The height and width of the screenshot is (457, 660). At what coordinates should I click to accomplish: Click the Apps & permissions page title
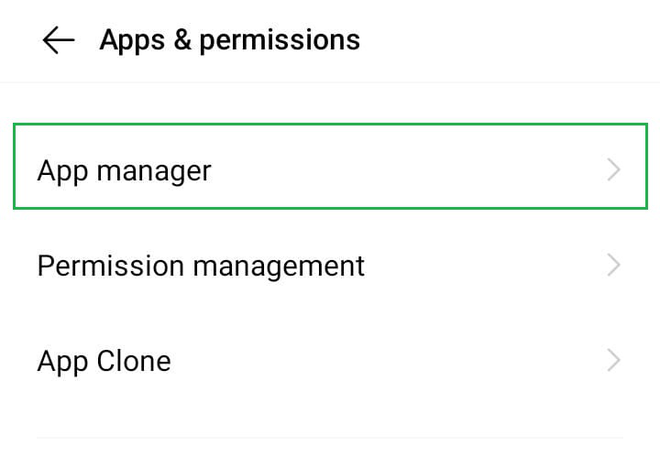[229, 40]
